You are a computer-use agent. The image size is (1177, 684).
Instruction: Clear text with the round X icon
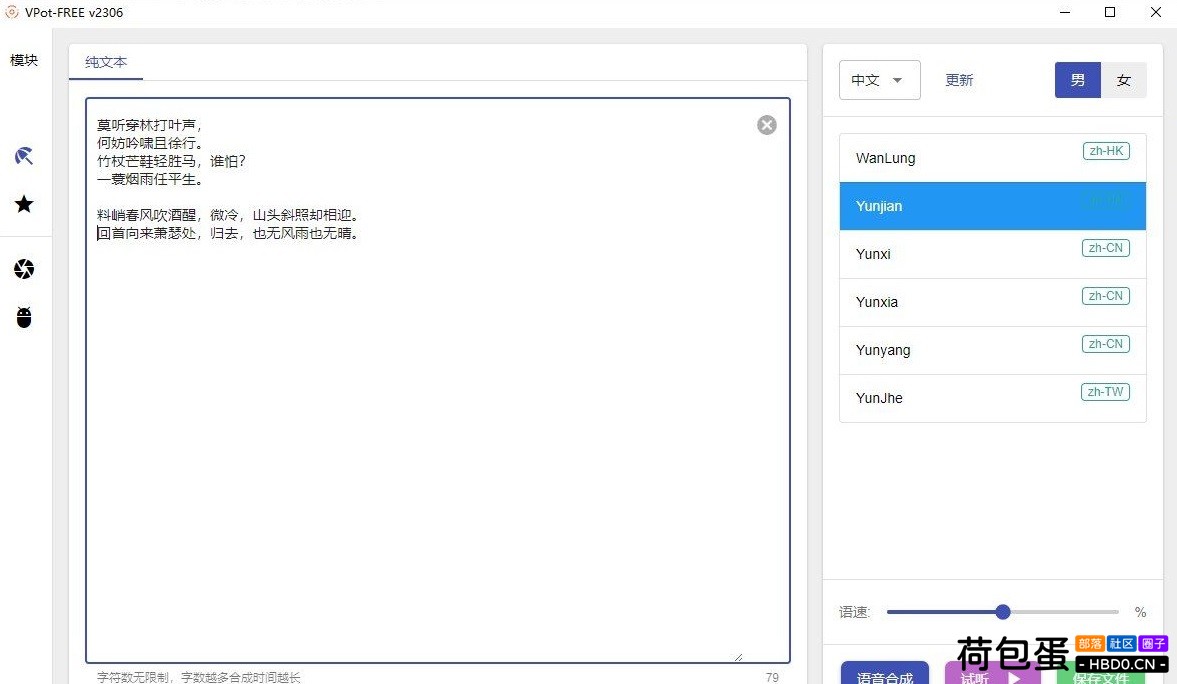(766, 125)
